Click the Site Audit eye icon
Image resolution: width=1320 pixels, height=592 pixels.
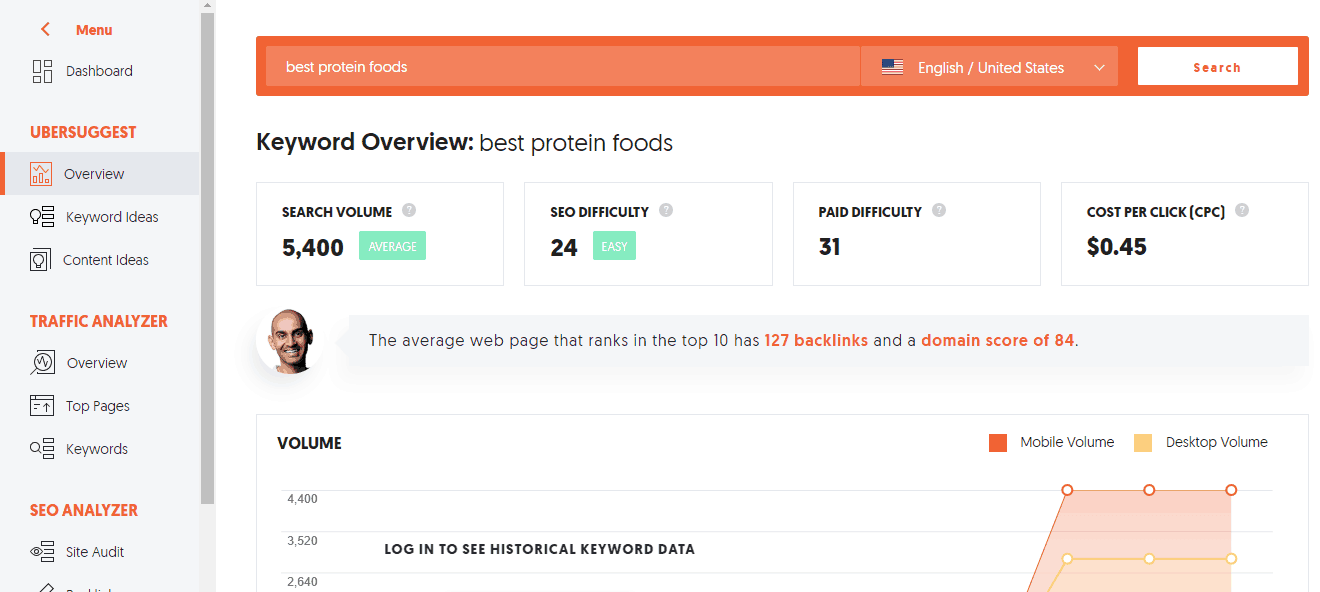pyautogui.click(x=42, y=552)
